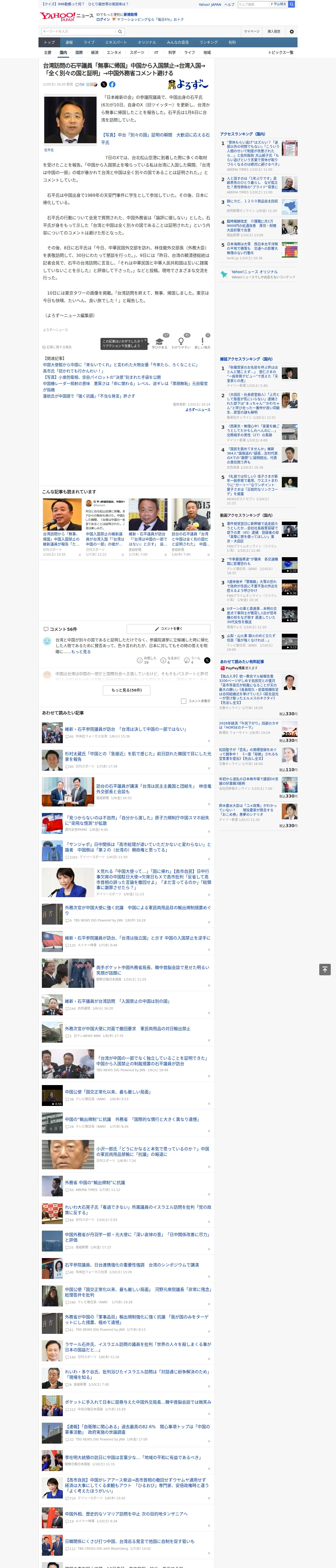Click なるほど reaction on comment
Screen dimensions: 336x1568
[170, 660]
